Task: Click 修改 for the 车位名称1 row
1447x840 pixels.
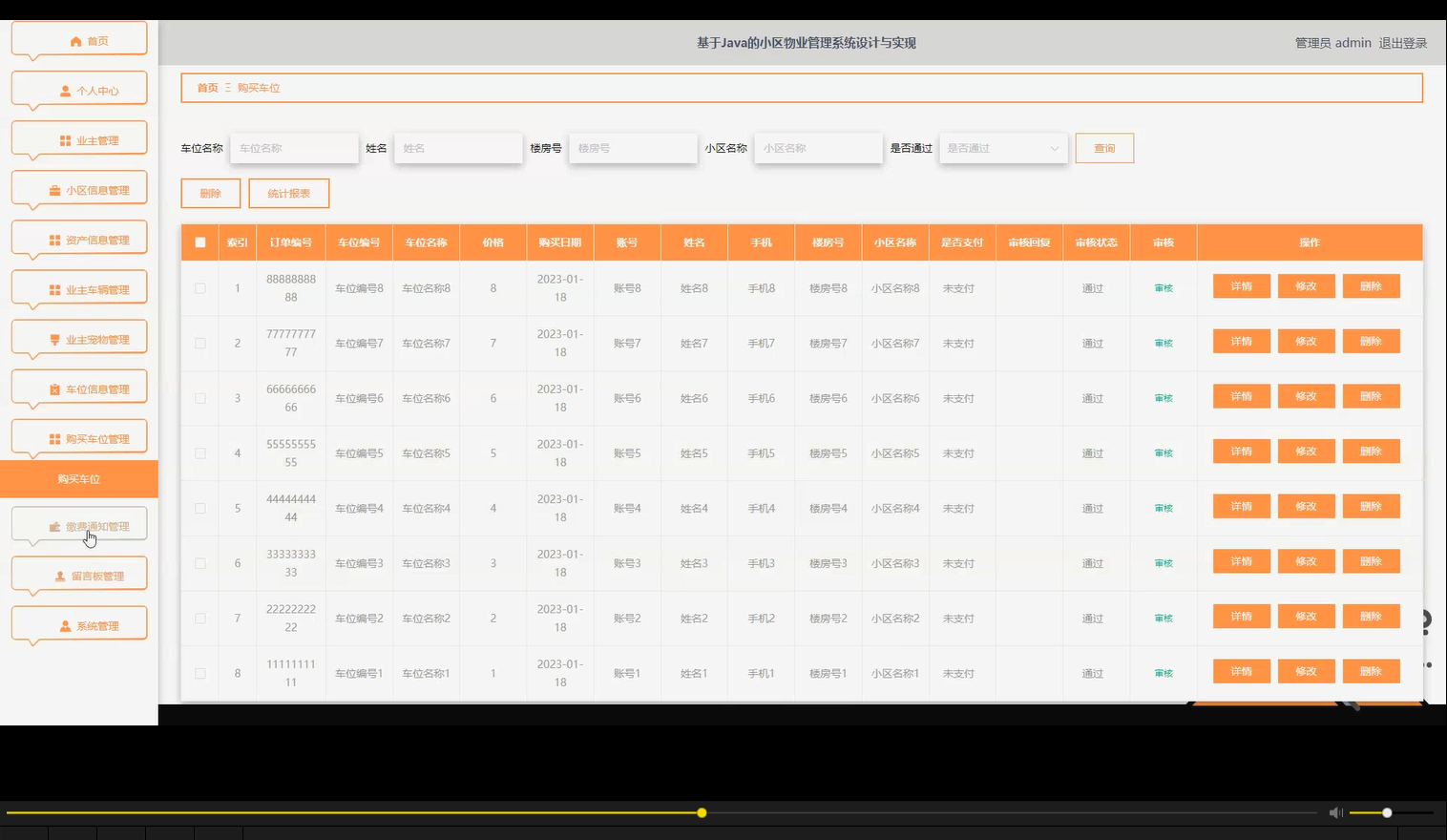Action: [1306, 671]
